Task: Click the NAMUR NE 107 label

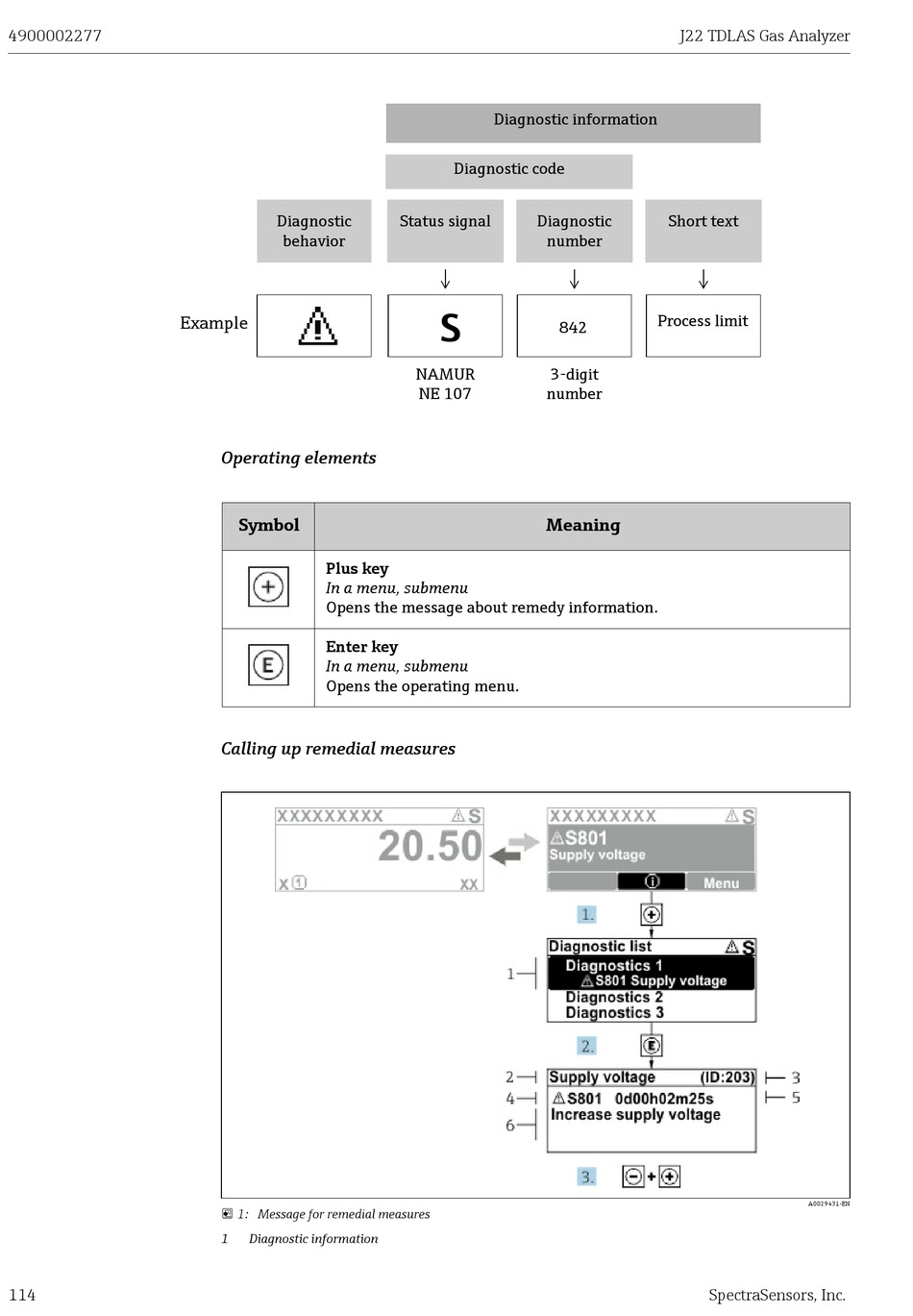Action: click(445, 384)
